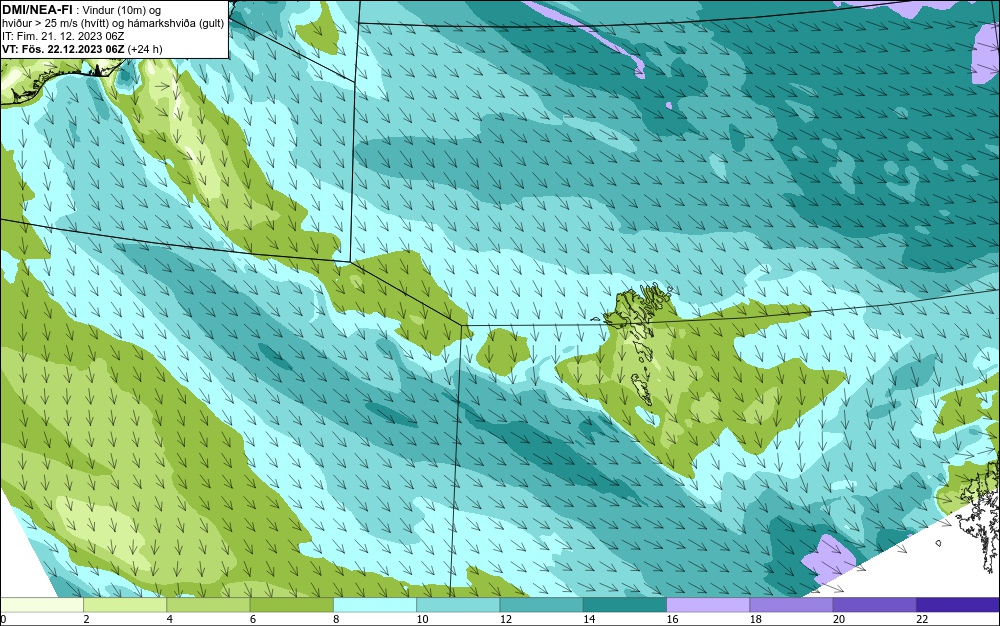Click the "DMI/NEA-FI" title text
The width and height of the screenshot is (1000, 626).
[x=37, y=9]
